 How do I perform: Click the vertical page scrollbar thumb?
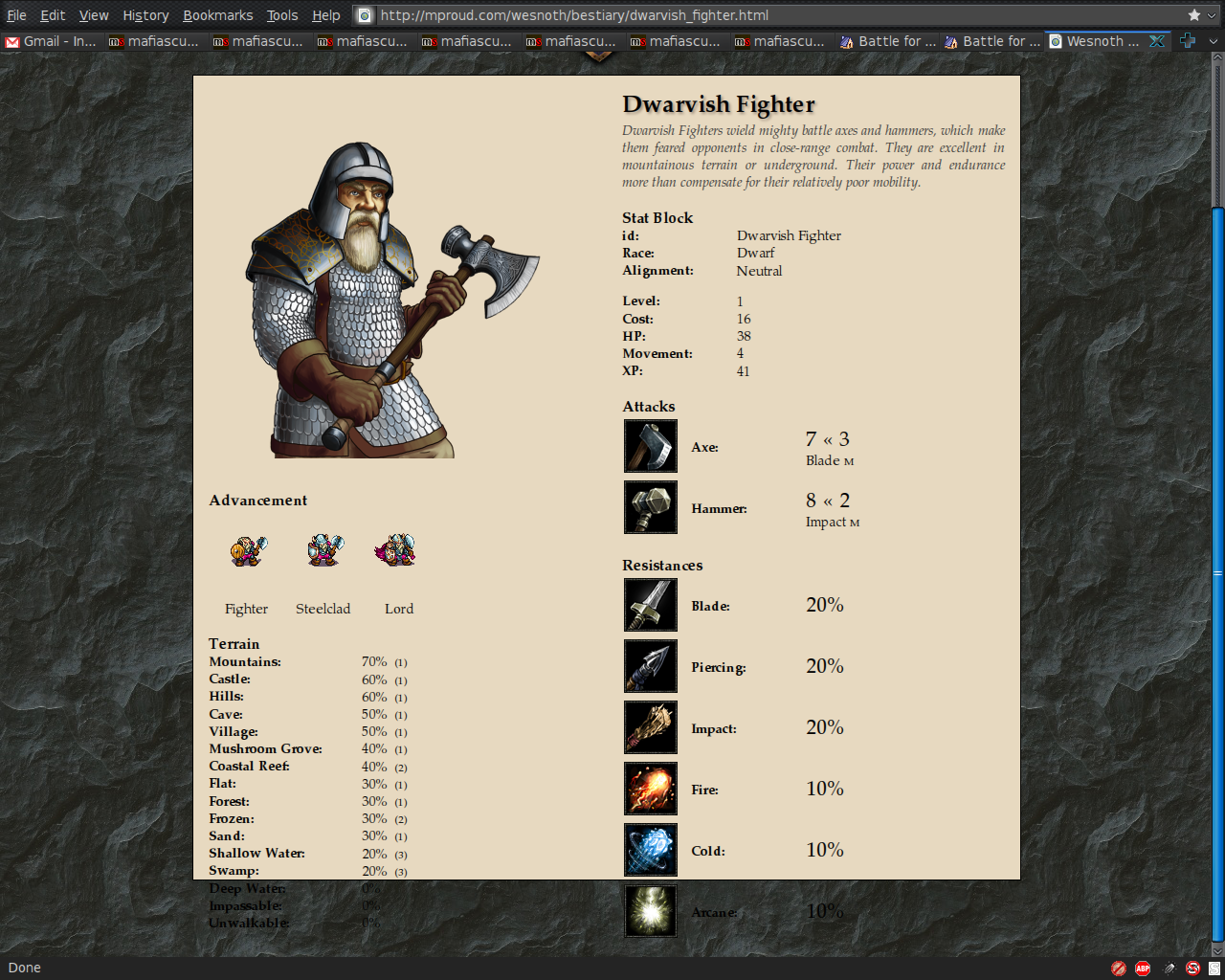coord(1217,572)
